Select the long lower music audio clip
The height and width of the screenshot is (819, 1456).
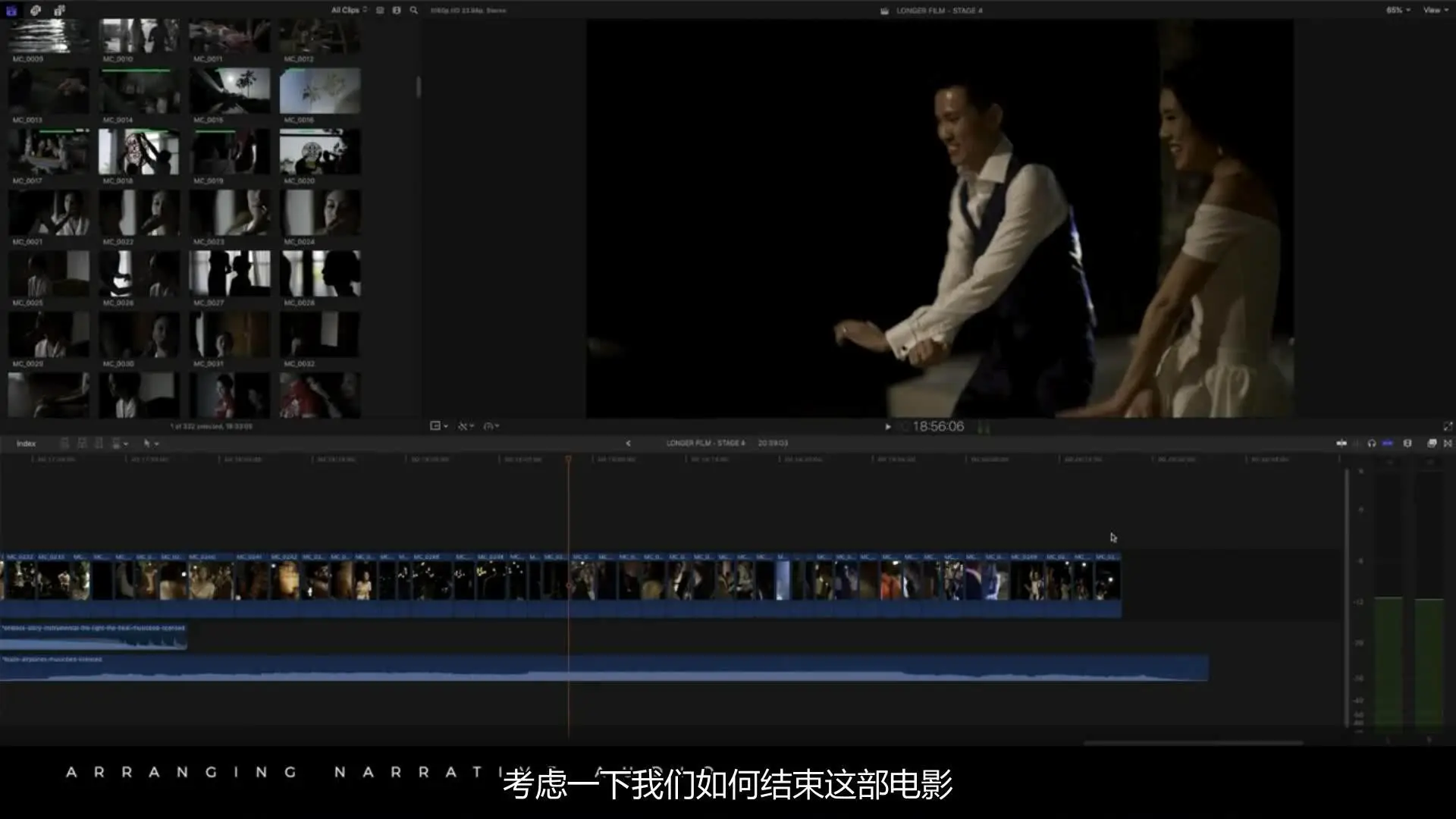click(604, 668)
